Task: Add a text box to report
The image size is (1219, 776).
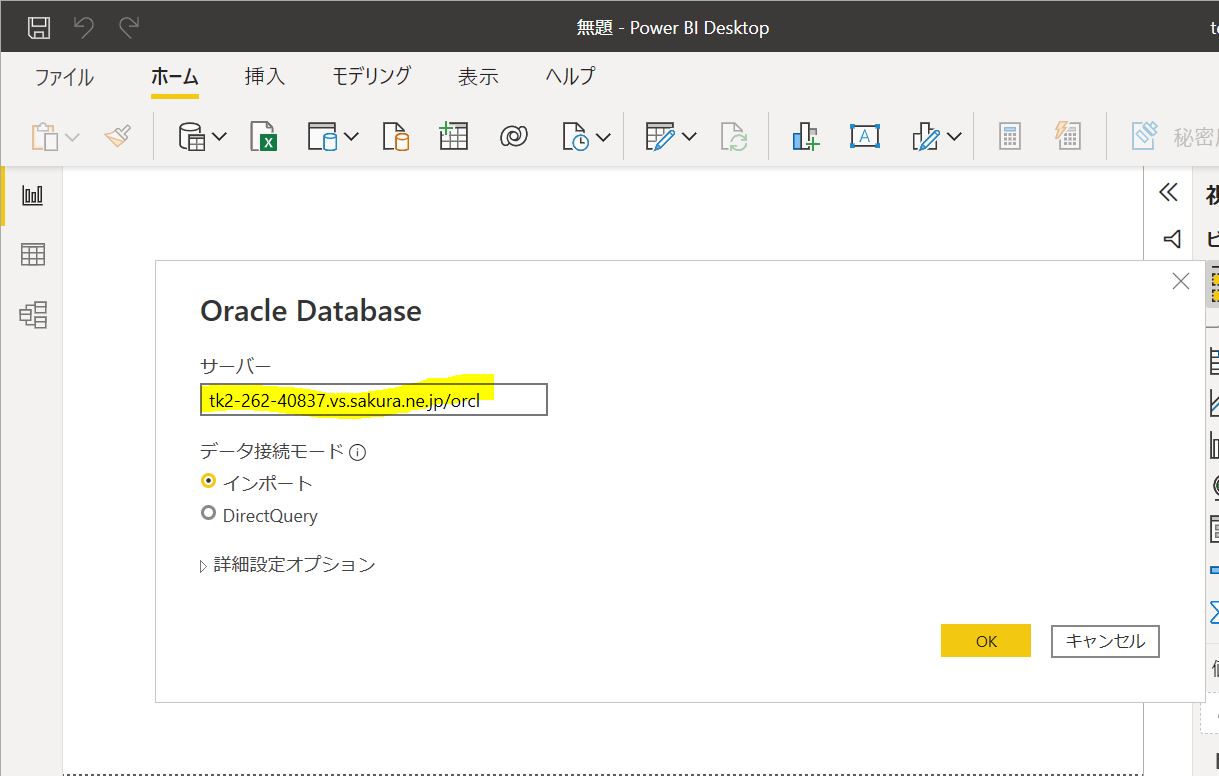Action: pyautogui.click(x=864, y=137)
